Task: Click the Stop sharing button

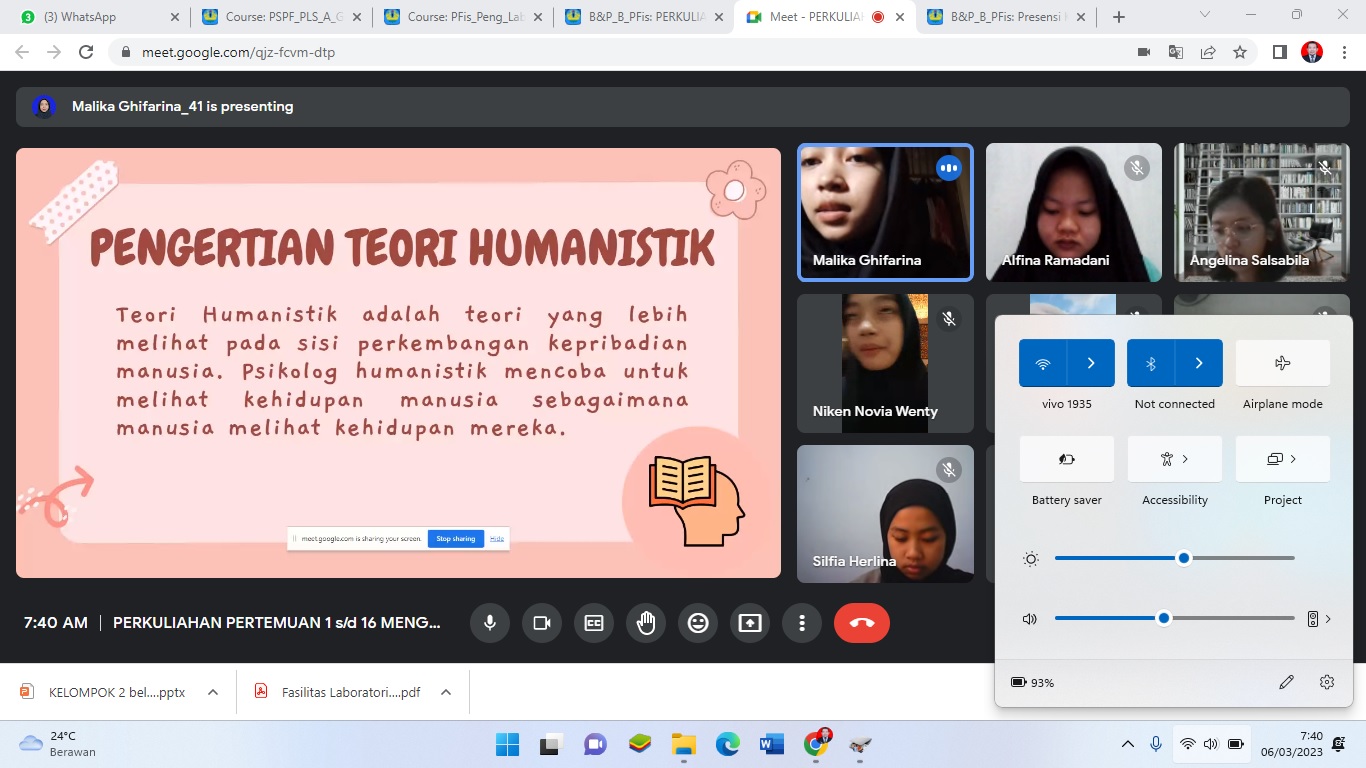Action: coord(456,539)
